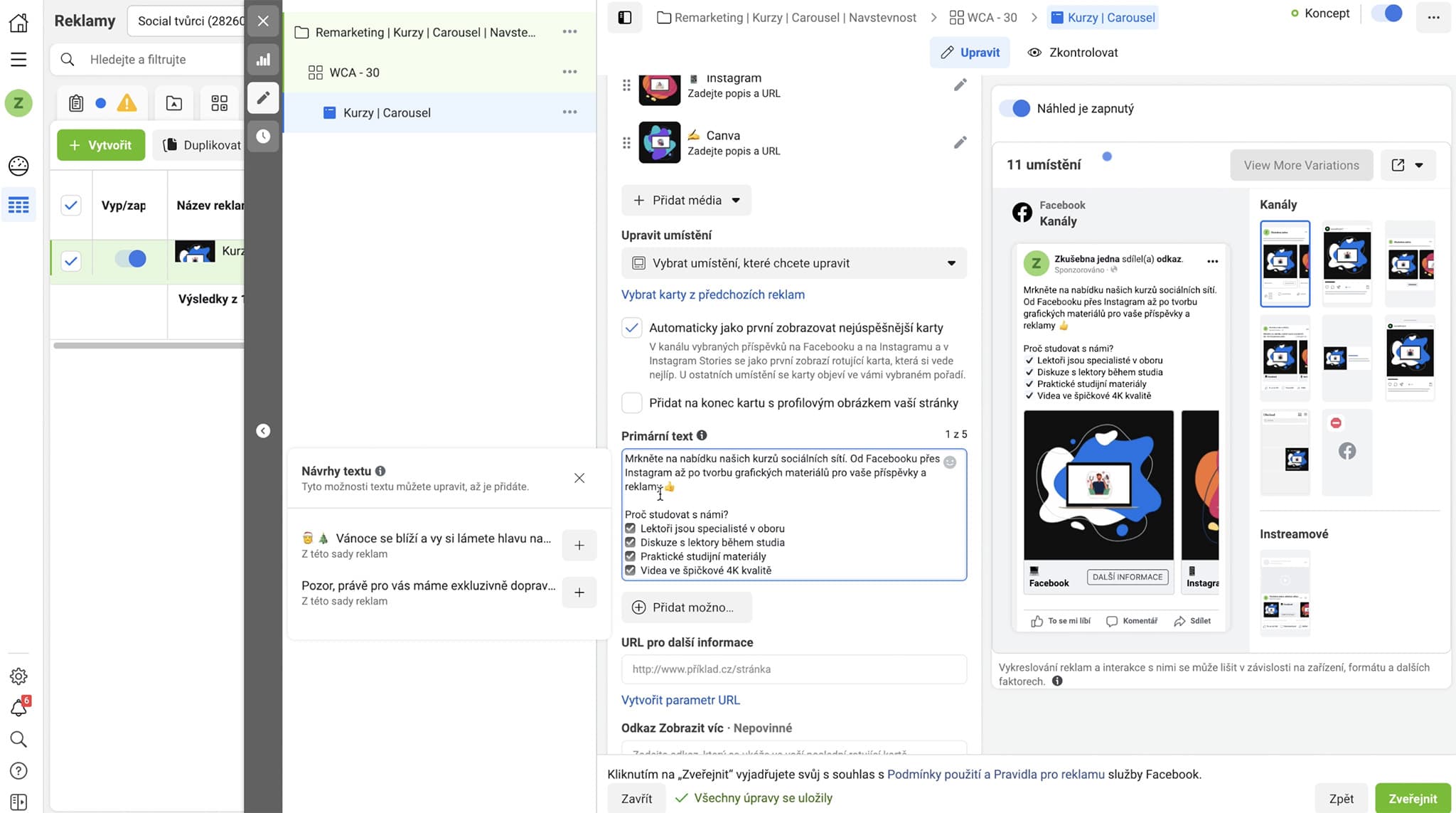Click the Zveřejnit publish button
The width and height of the screenshot is (1456, 813).
pyautogui.click(x=1413, y=799)
